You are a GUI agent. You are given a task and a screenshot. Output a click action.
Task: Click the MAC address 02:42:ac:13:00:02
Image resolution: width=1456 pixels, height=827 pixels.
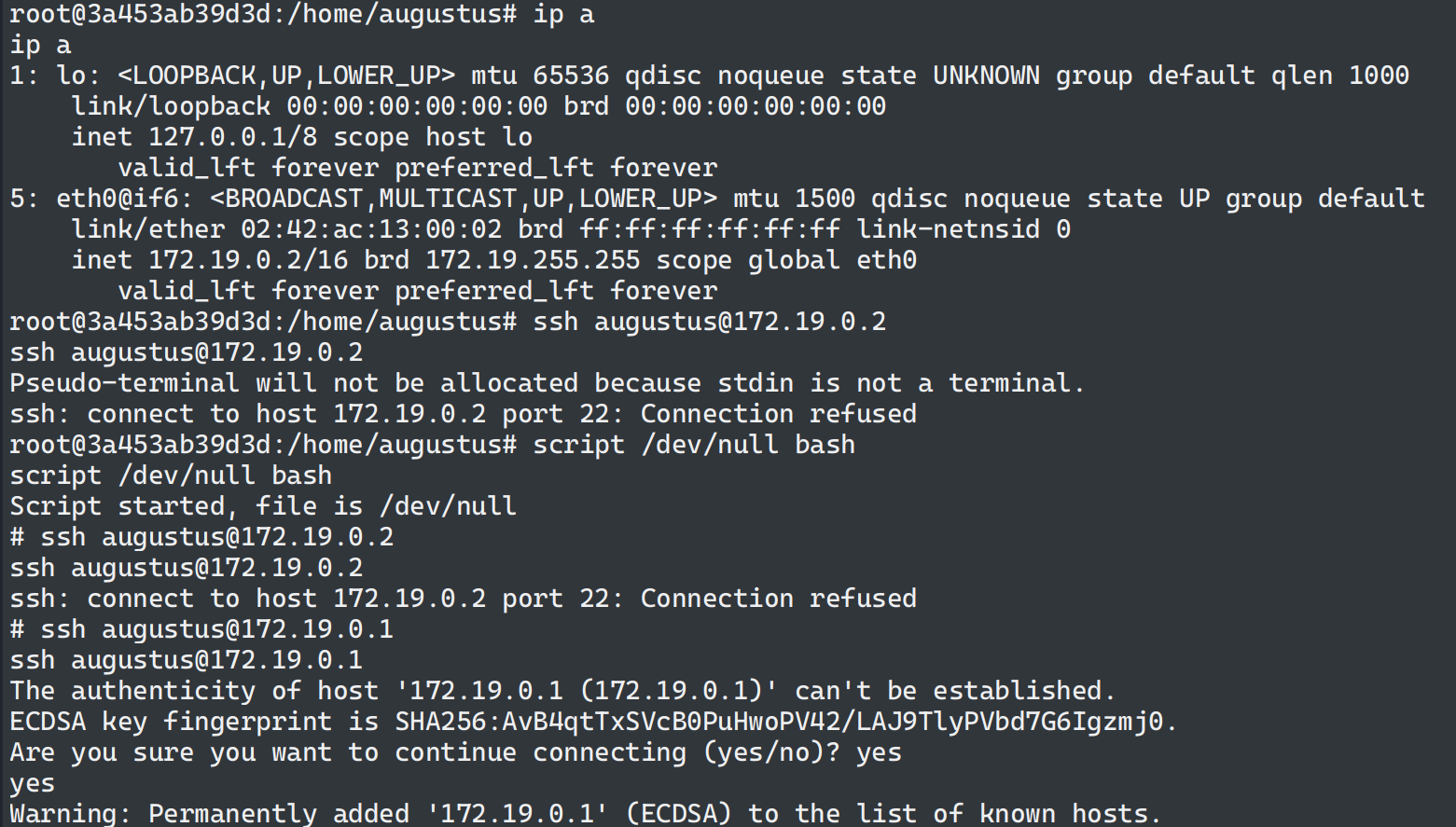pos(371,229)
